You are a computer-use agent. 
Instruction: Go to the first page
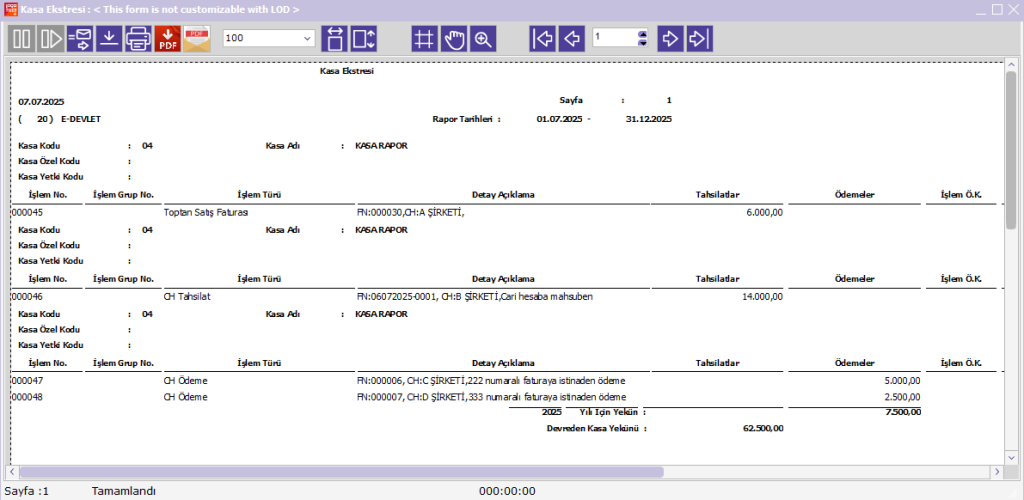pos(542,39)
